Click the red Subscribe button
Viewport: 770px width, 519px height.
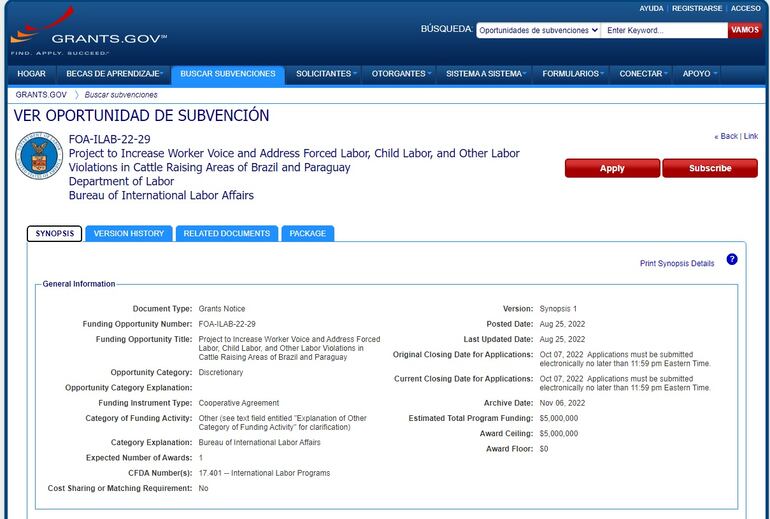710,168
